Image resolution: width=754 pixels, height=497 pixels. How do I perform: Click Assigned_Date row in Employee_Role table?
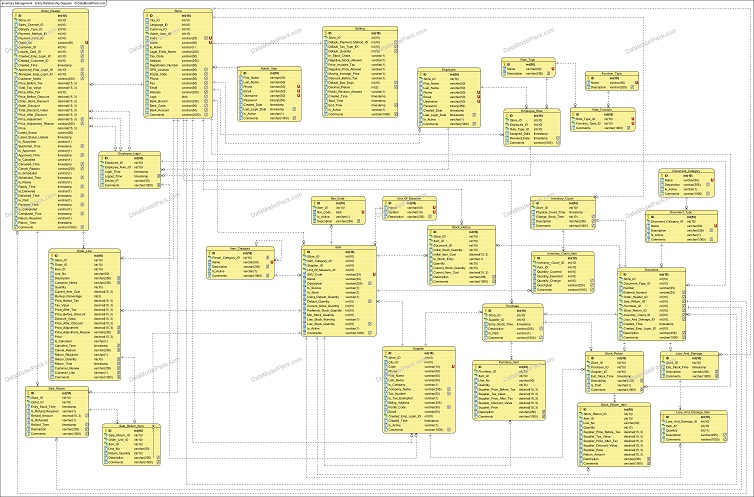pos(532,134)
